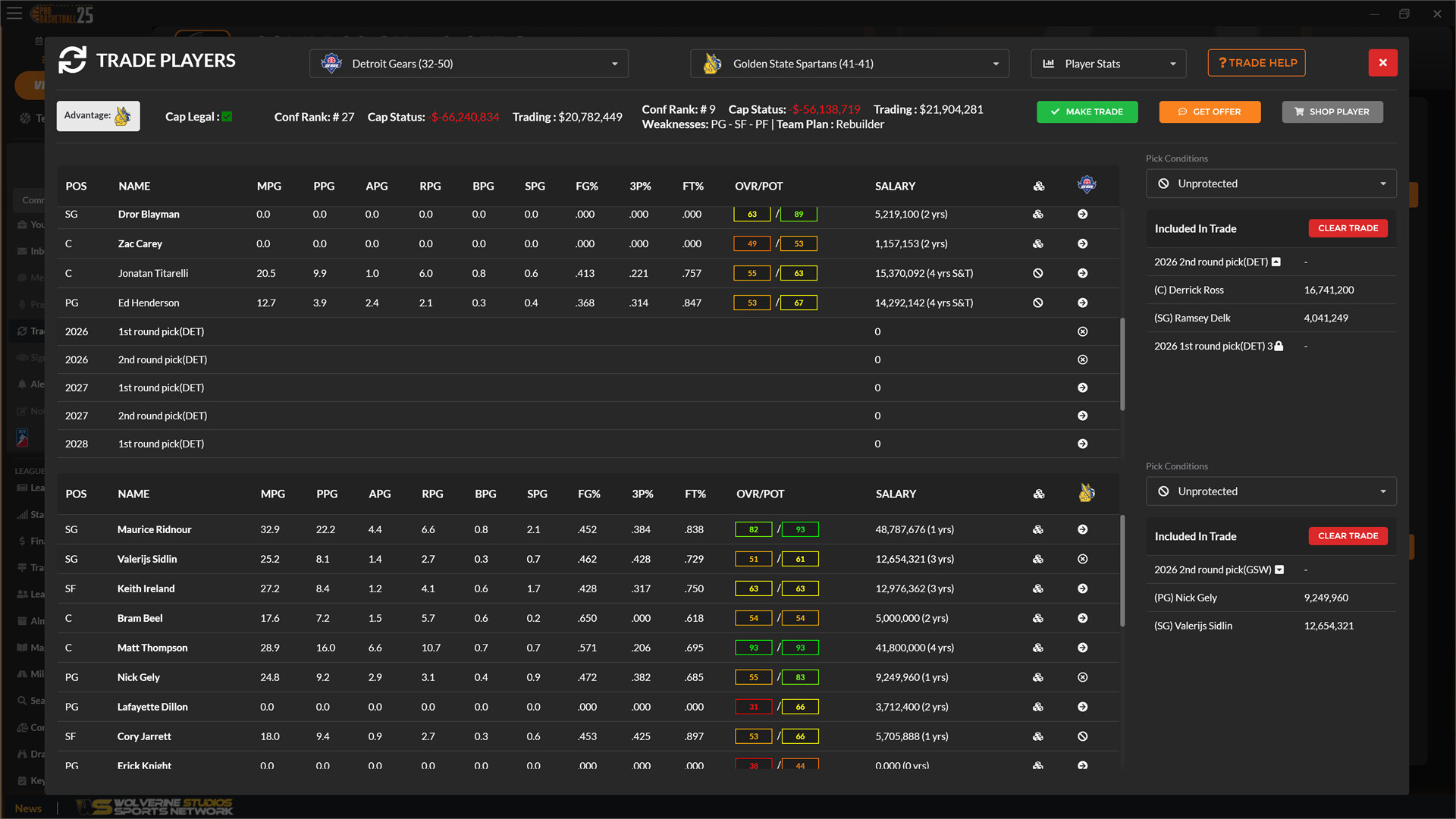Click the Make Trade button

point(1087,111)
